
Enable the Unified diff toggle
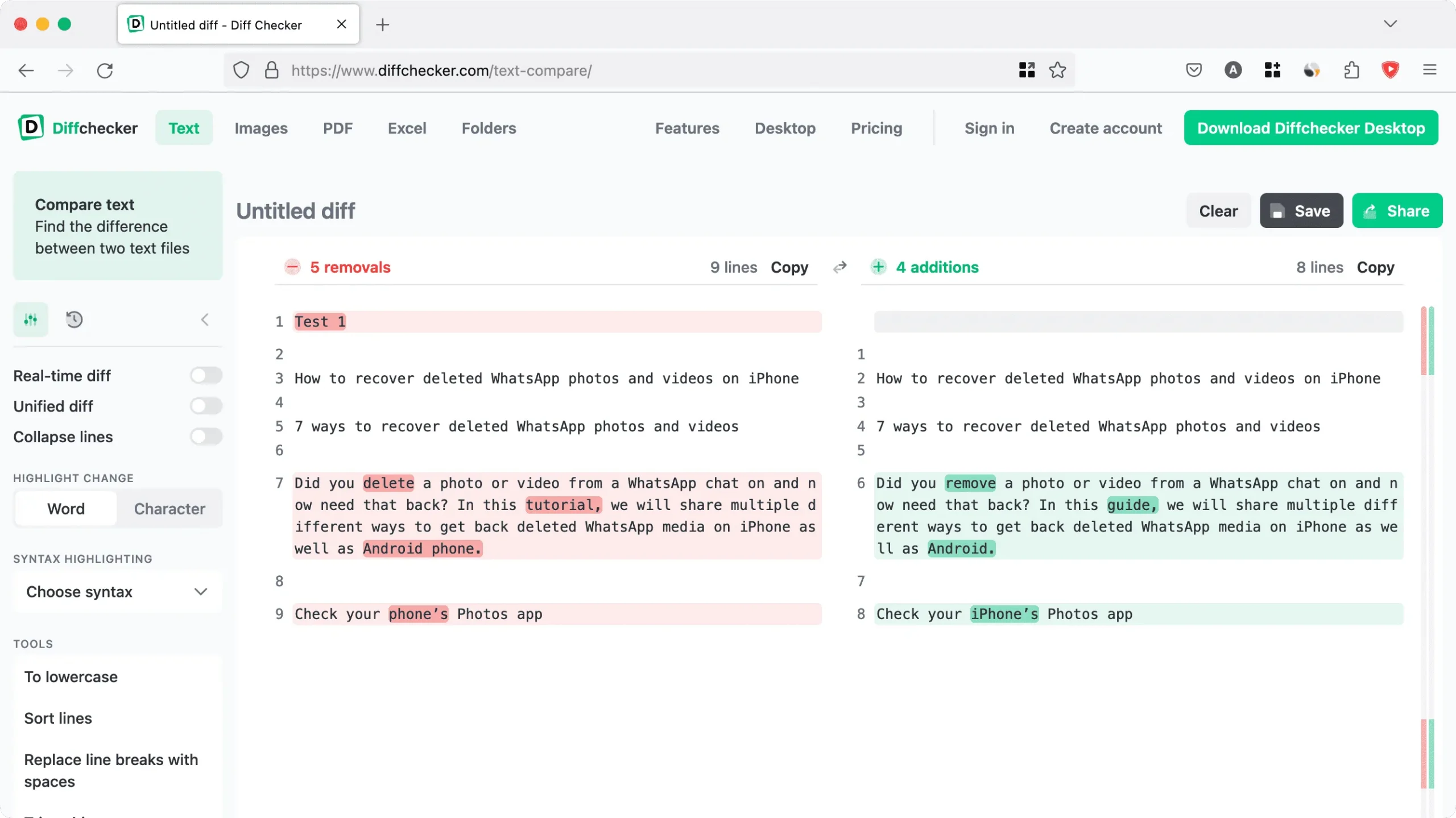coord(205,405)
